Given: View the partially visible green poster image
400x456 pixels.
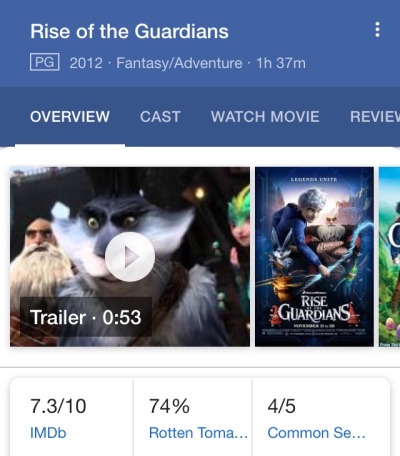Looking at the screenshot, I should (x=389, y=257).
